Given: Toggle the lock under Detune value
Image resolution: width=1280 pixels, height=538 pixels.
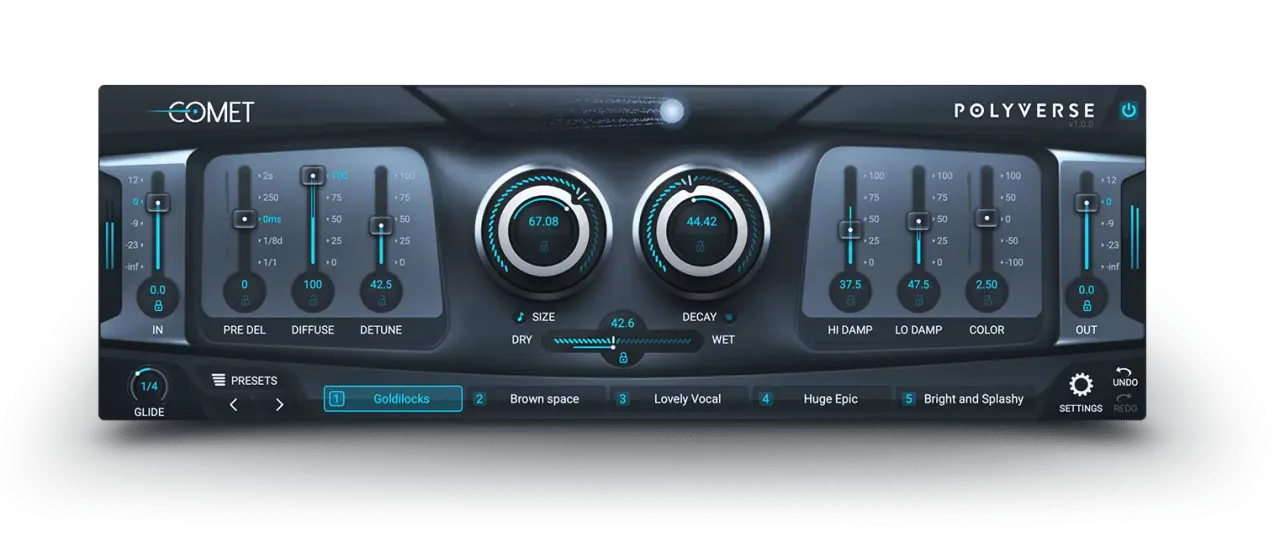Looking at the screenshot, I should [x=381, y=299].
